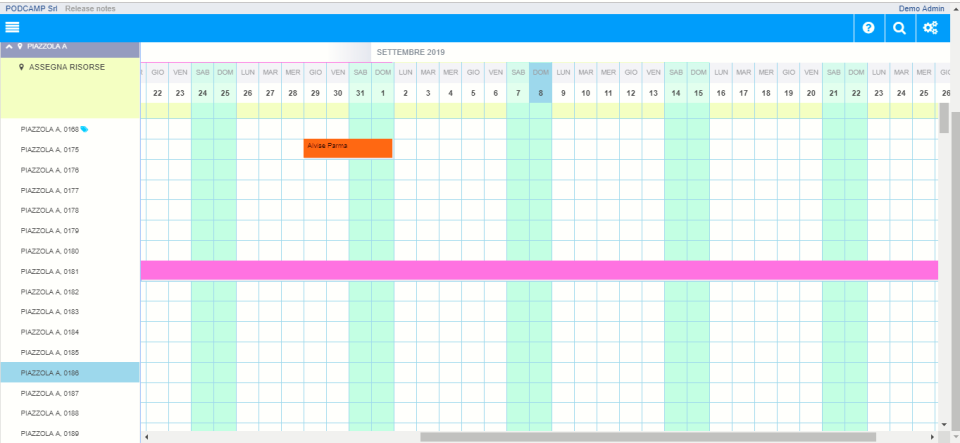Click the SETTEMBRE 2019 month header
Screen dimensions: 960x443
(x=411, y=52)
